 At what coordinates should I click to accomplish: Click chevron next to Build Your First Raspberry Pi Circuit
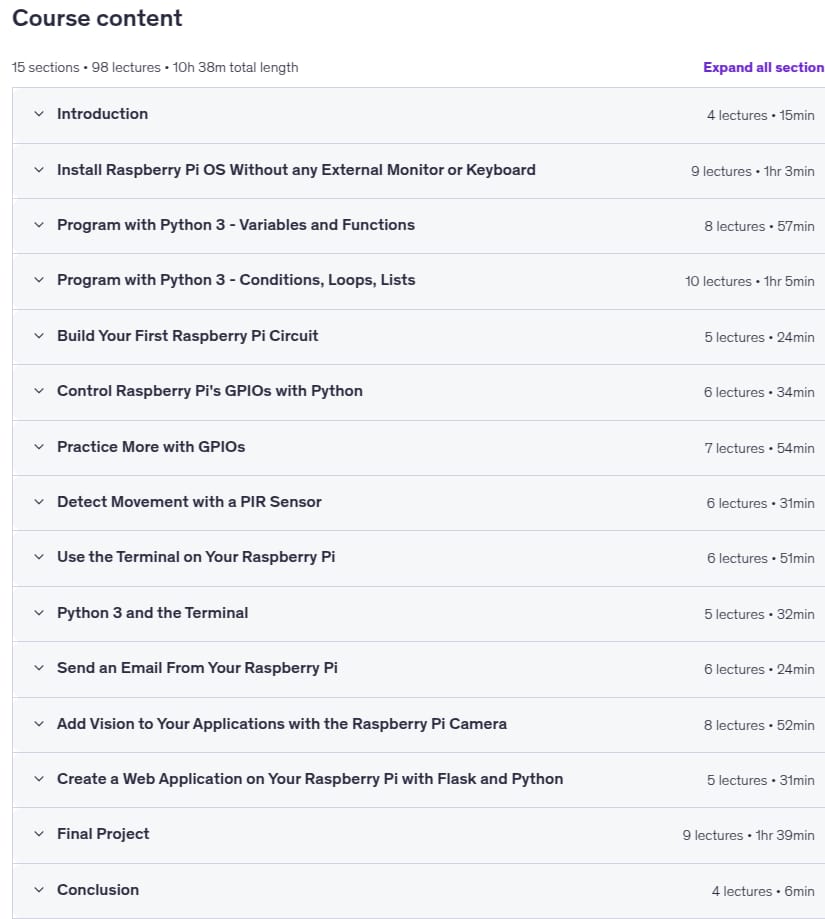[39, 336]
